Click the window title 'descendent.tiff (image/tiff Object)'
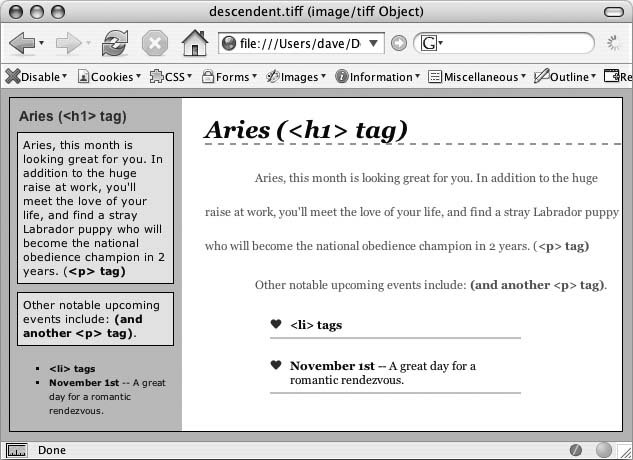Screen dimensions: 633x460 [x=316, y=11]
